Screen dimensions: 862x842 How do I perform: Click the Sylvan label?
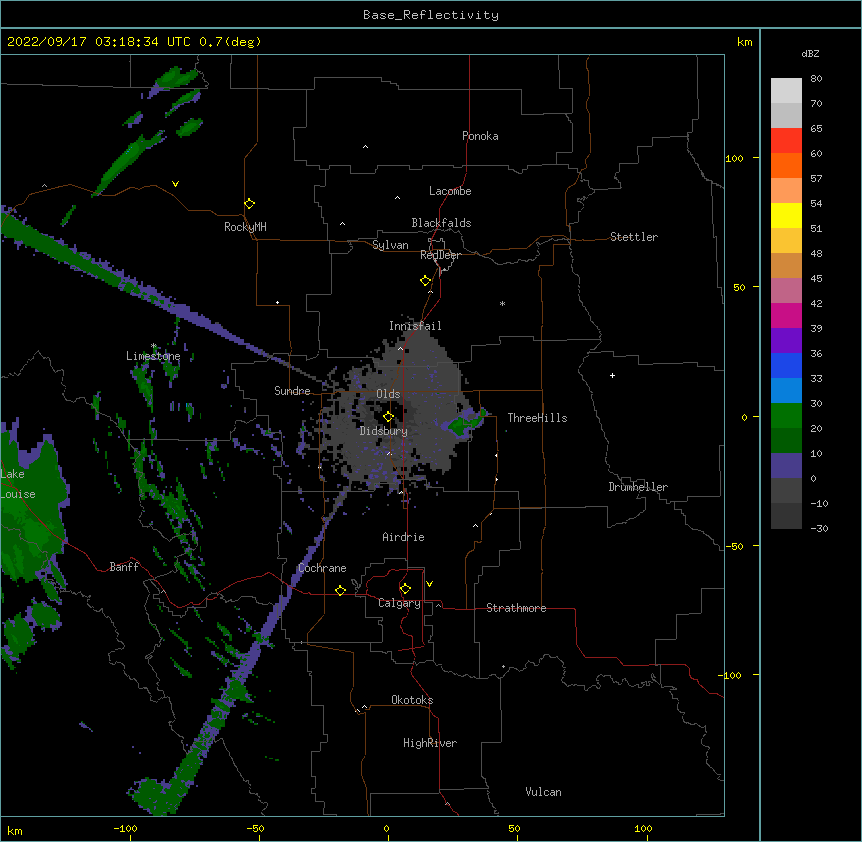(x=390, y=245)
